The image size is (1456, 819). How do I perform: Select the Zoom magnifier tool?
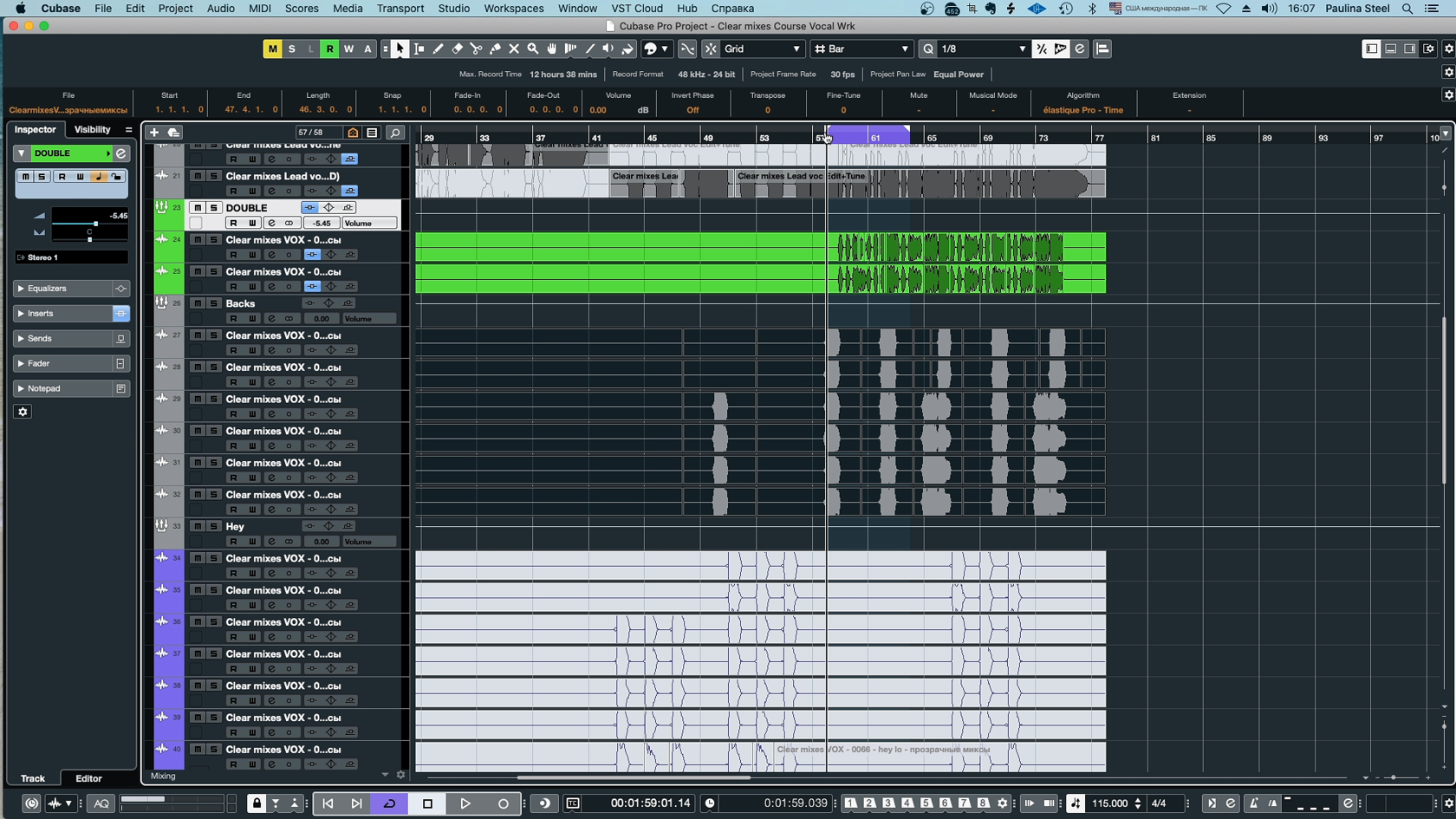tap(533, 49)
